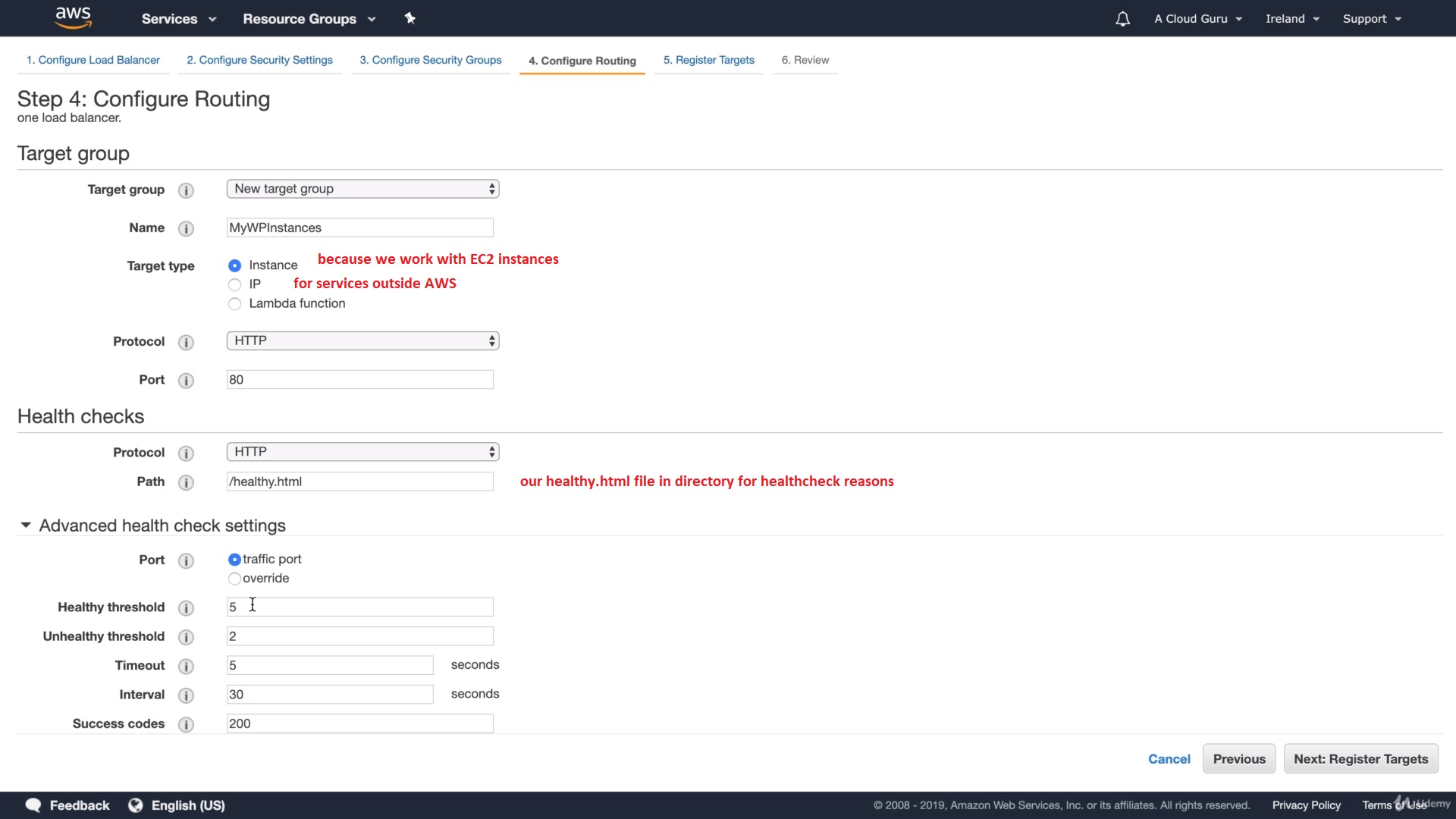
Task: Click the pin shortcut icon in navbar
Action: coord(410,18)
